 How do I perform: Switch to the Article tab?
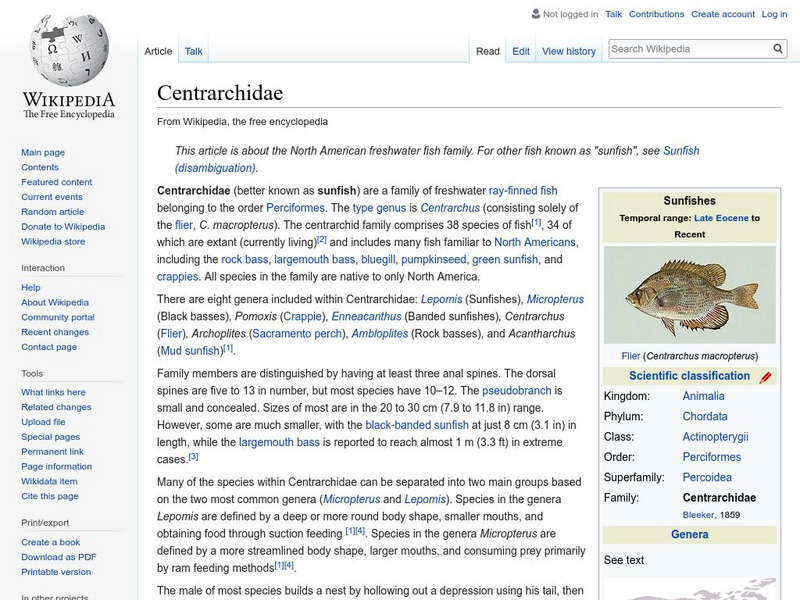(x=158, y=51)
